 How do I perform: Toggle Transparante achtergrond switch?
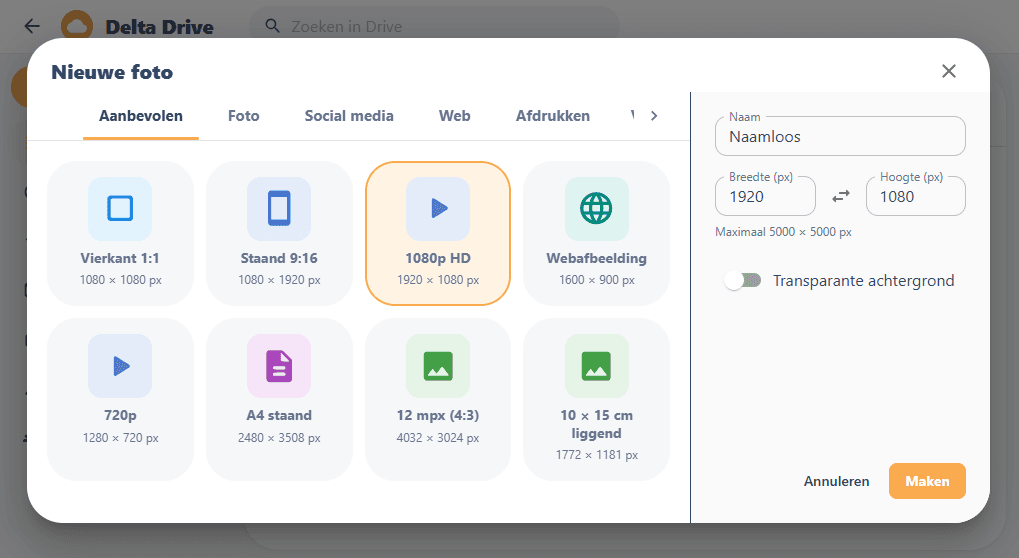tap(743, 281)
